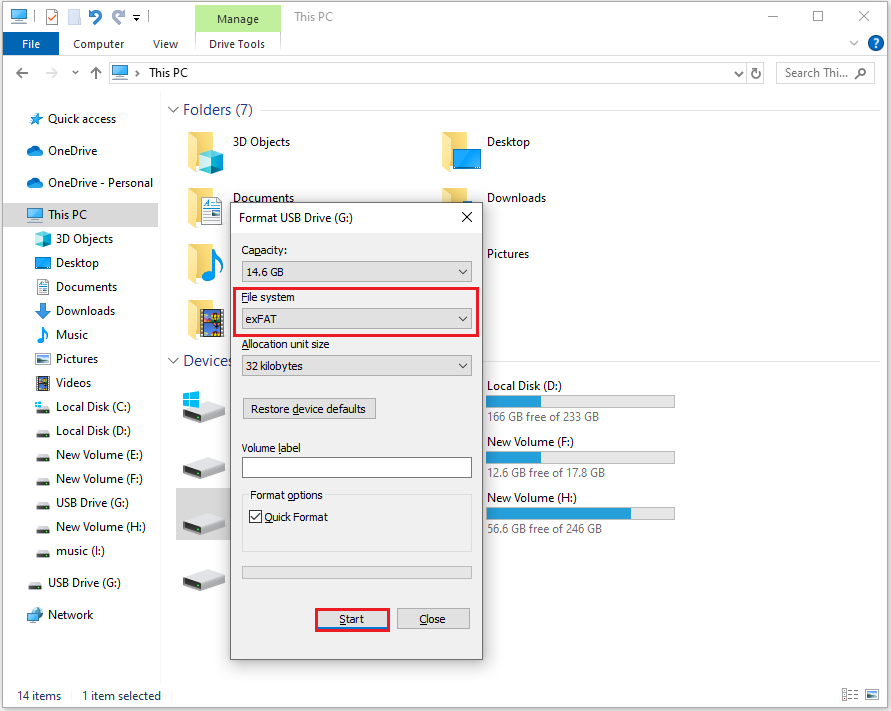Open Documents in the navigation tree
Image resolution: width=891 pixels, height=711 pixels.
(86, 286)
